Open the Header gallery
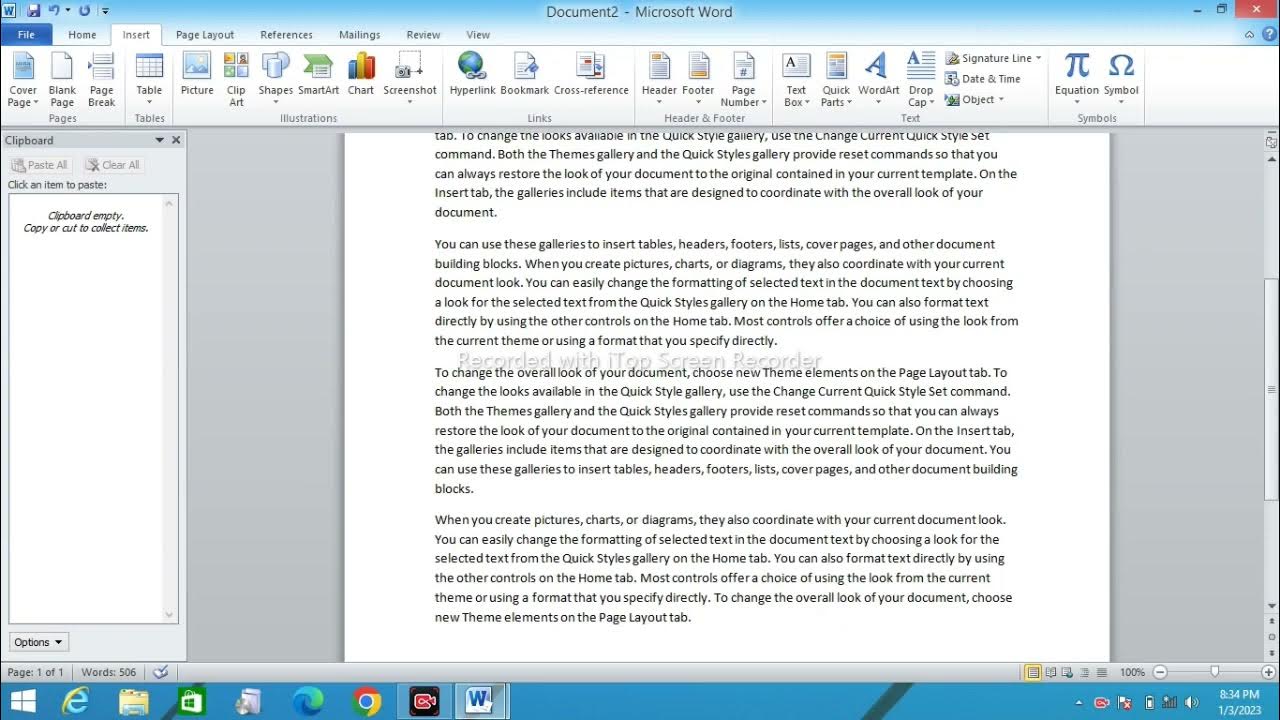1280x720 pixels. click(x=659, y=80)
